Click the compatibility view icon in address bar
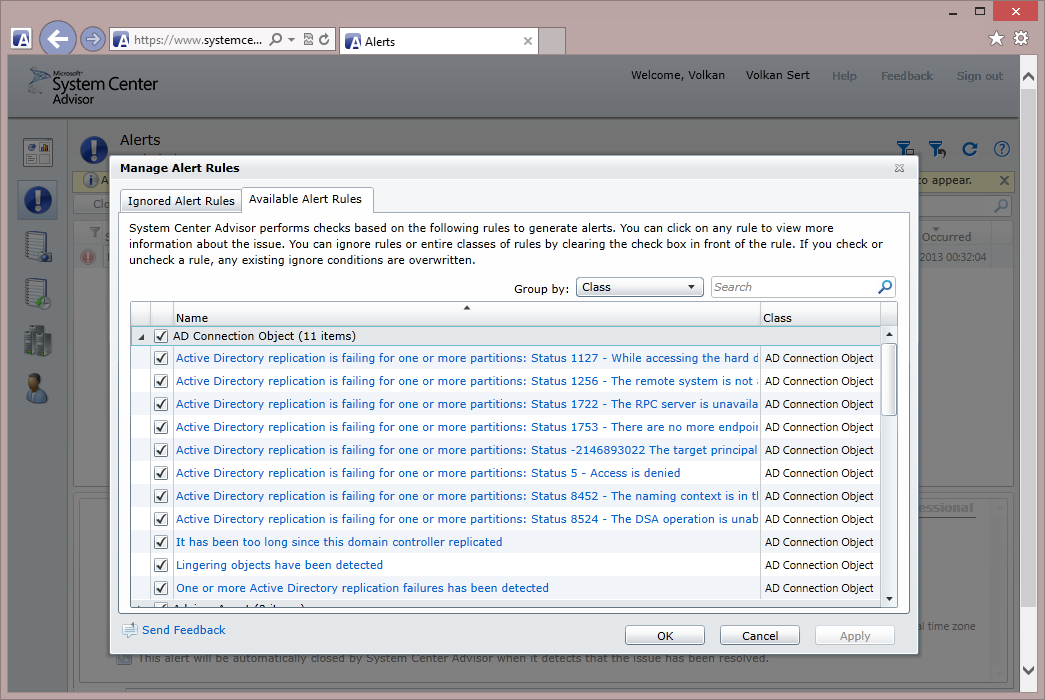The image size is (1045, 700). (x=308, y=40)
